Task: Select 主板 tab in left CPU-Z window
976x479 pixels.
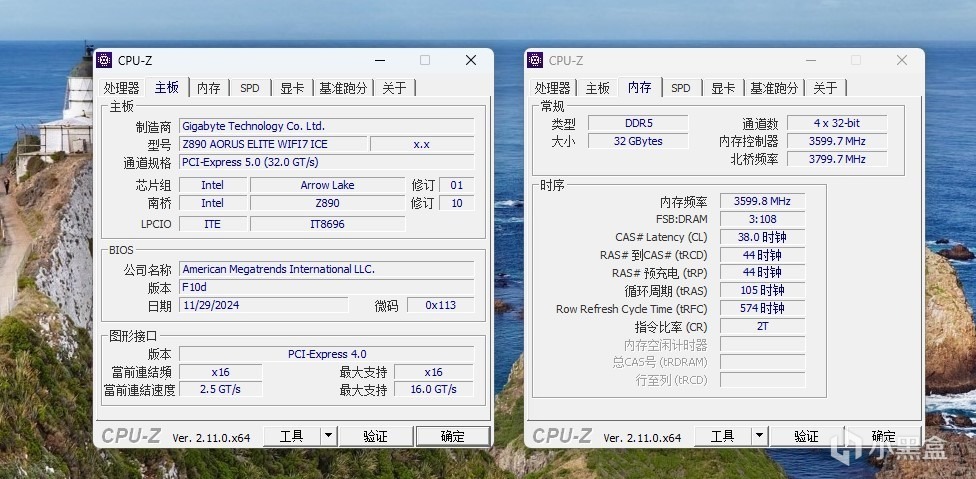Action: 166,88
